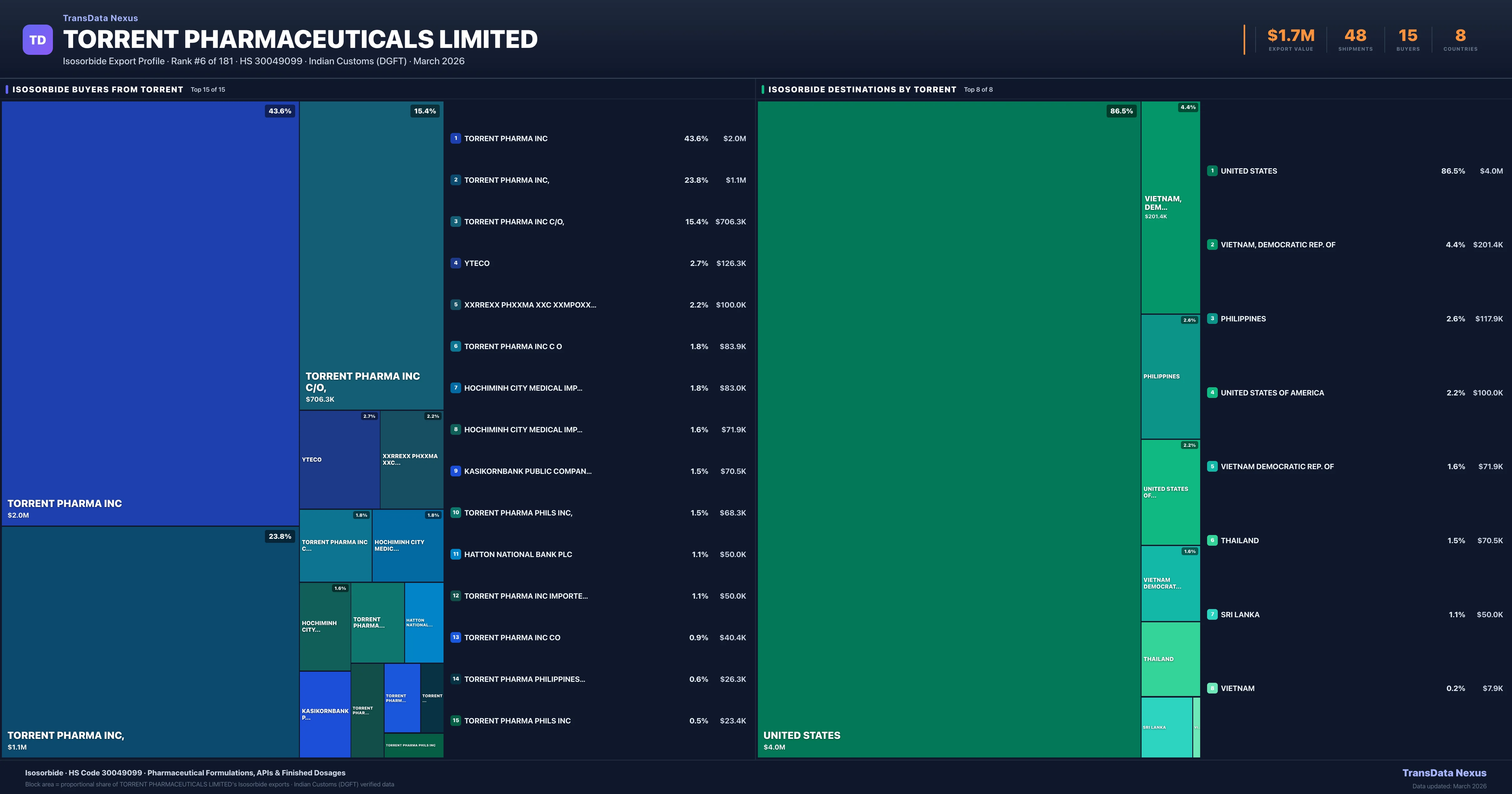Click rank badge 8 next to VIETNAM
Viewport: 1512px width, 794px height.
(x=1212, y=688)
